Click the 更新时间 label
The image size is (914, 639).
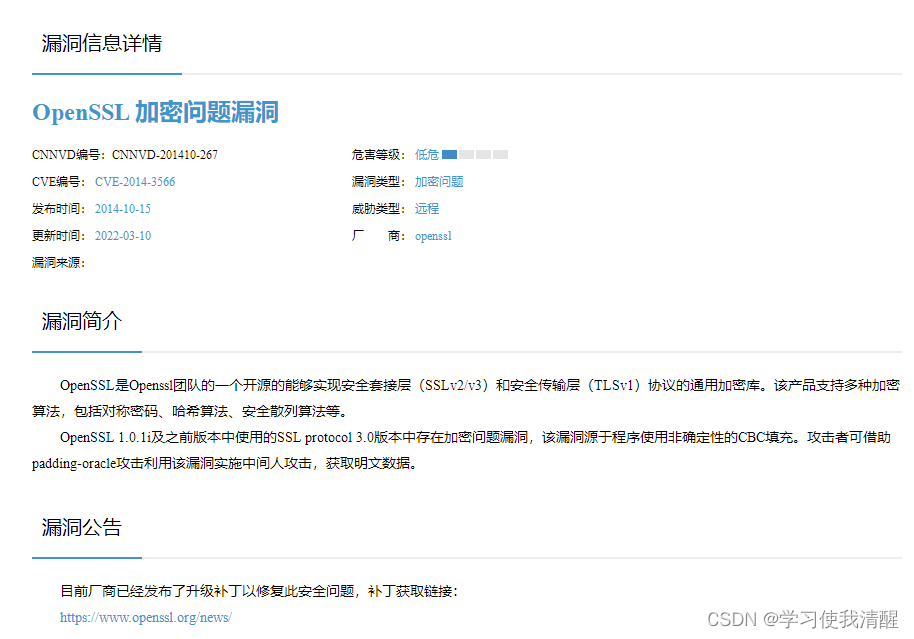click(58, 236)
